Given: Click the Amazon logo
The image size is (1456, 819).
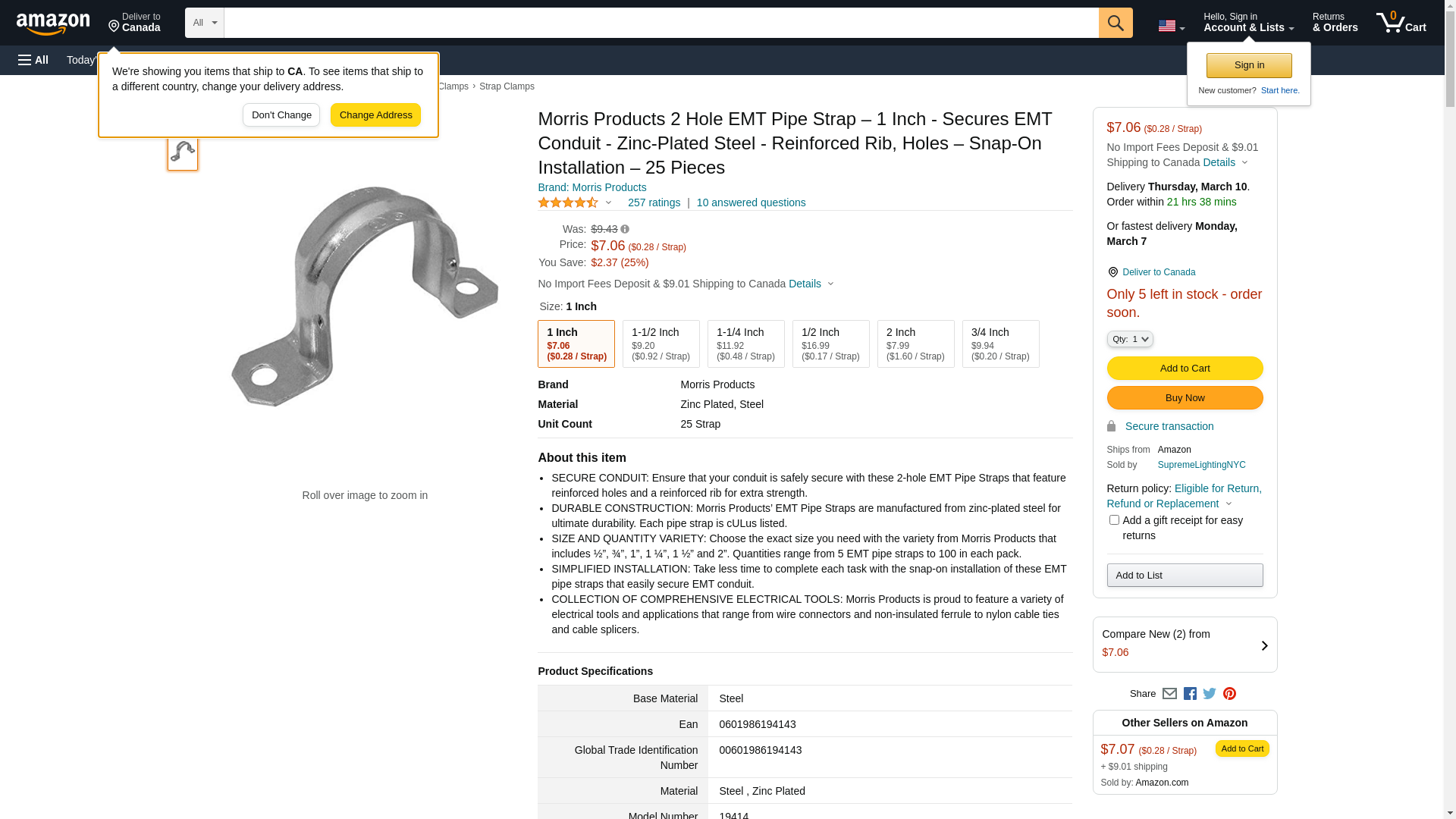Looking at the screenshot, I should click(x=53, y=24).
